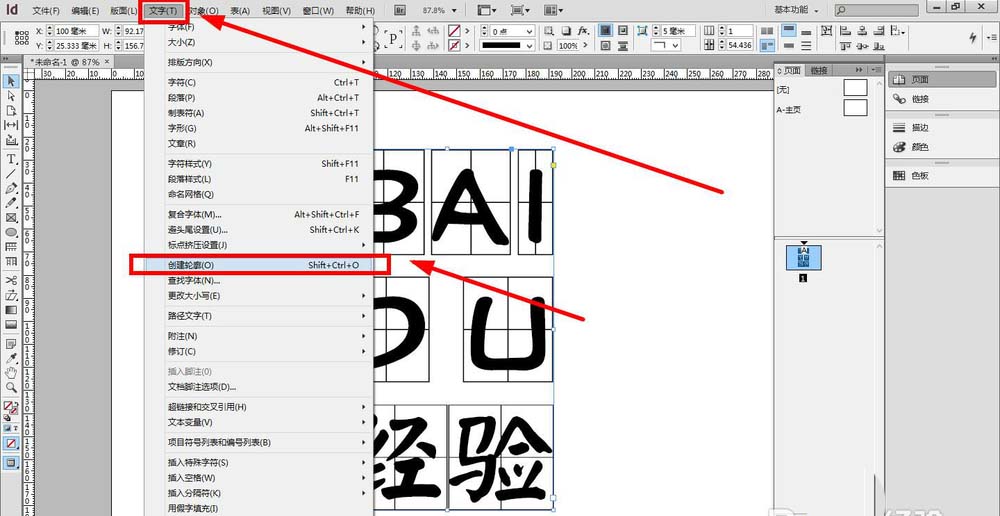
Task: Click the effects fx icon
Action: point(583,31)
